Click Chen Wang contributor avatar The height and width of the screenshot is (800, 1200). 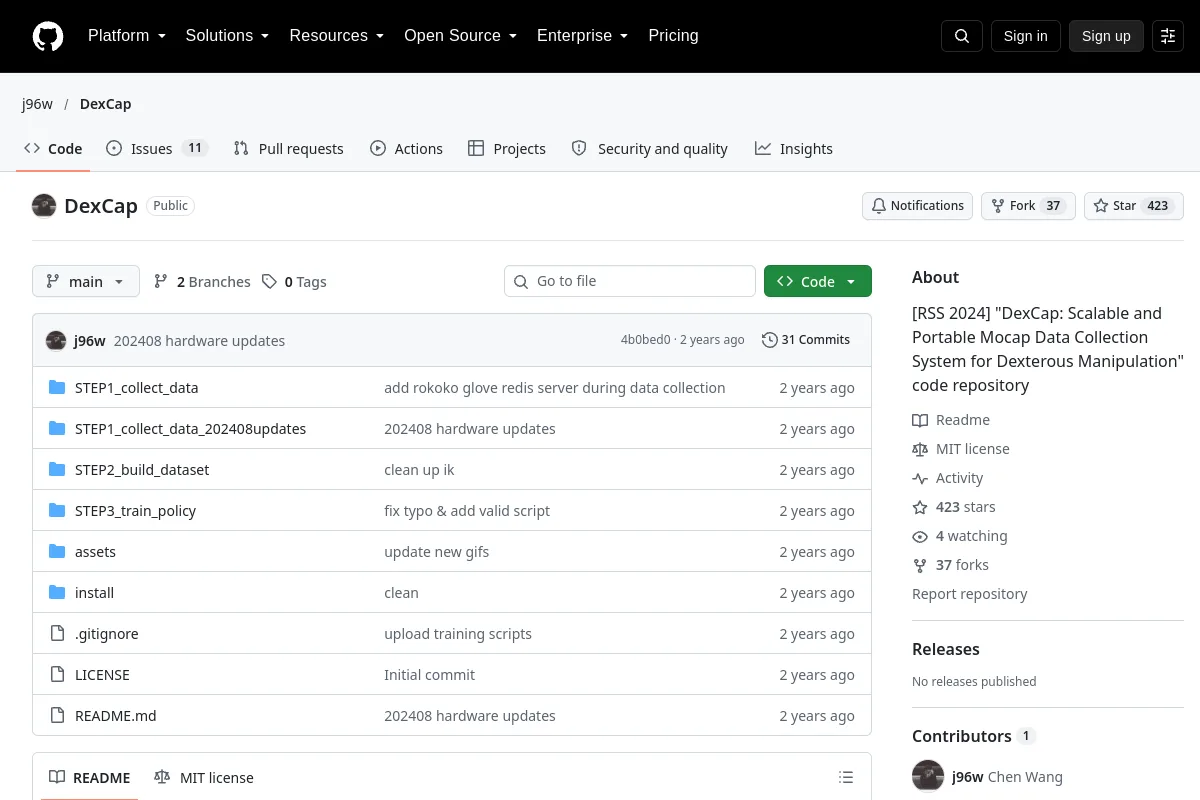click(928, 777)
